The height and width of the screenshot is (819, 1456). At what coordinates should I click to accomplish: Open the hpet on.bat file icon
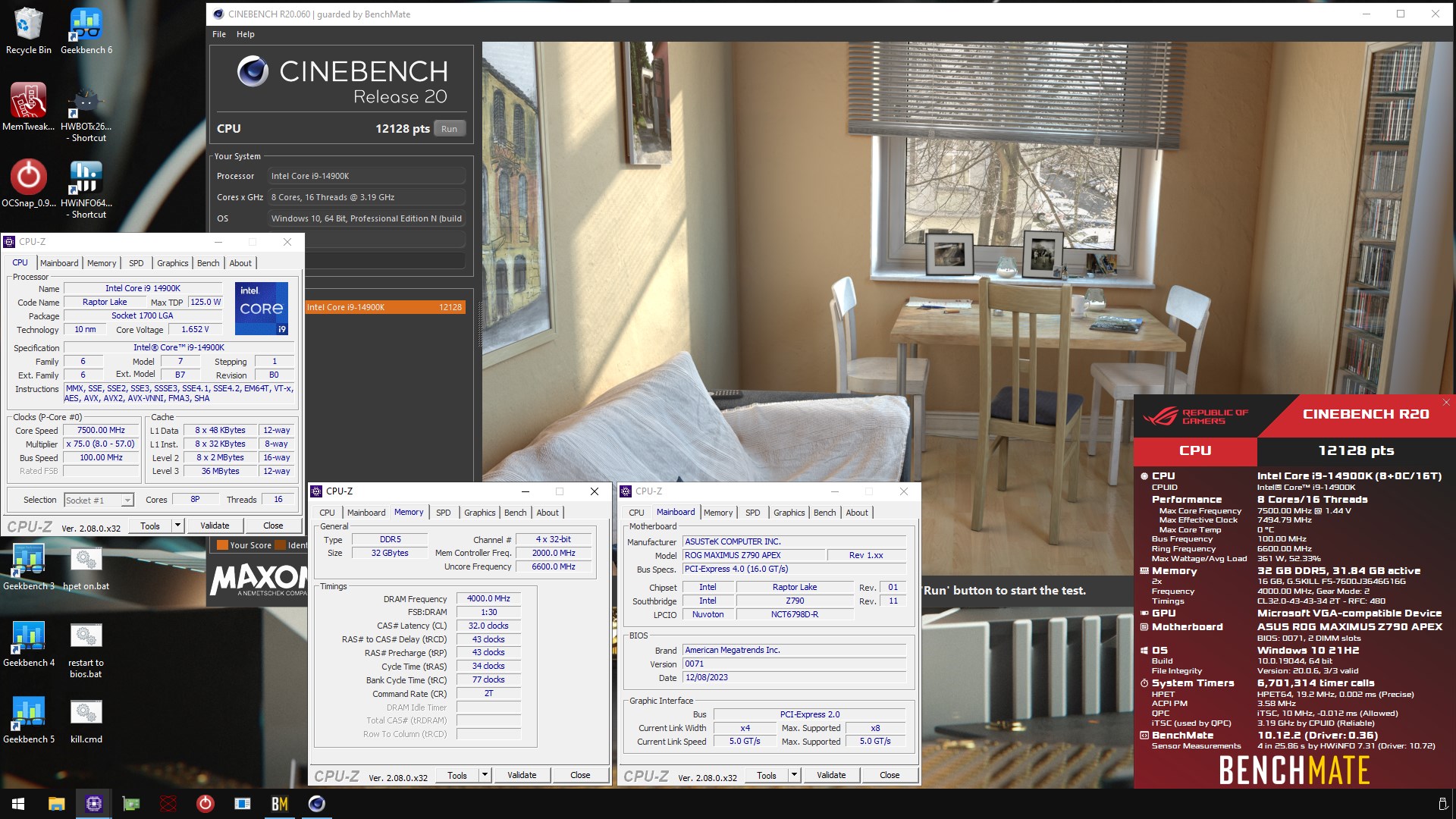coord(86,567)
